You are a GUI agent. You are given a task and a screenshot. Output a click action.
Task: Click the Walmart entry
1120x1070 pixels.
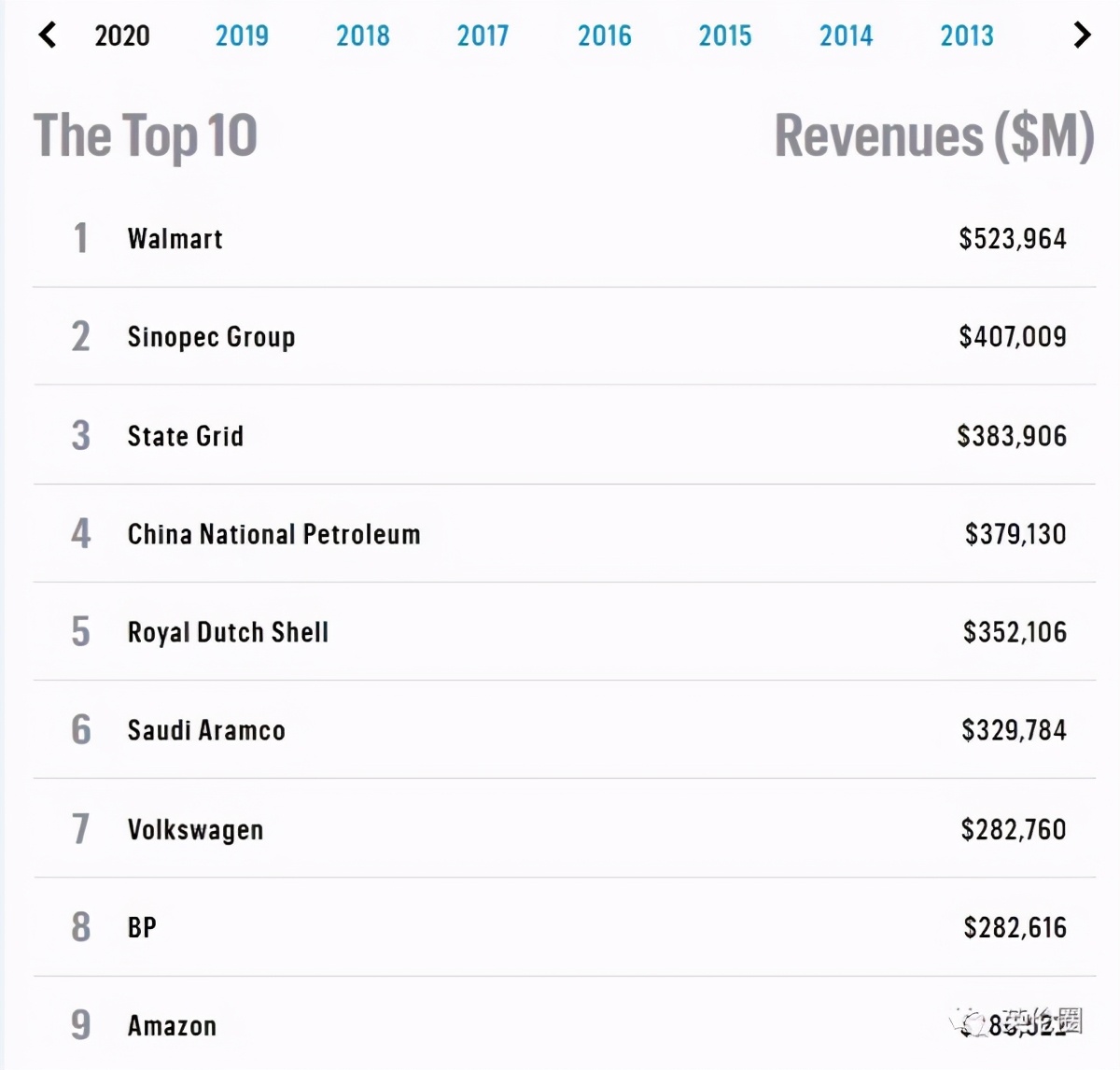(x=175, y=239)
